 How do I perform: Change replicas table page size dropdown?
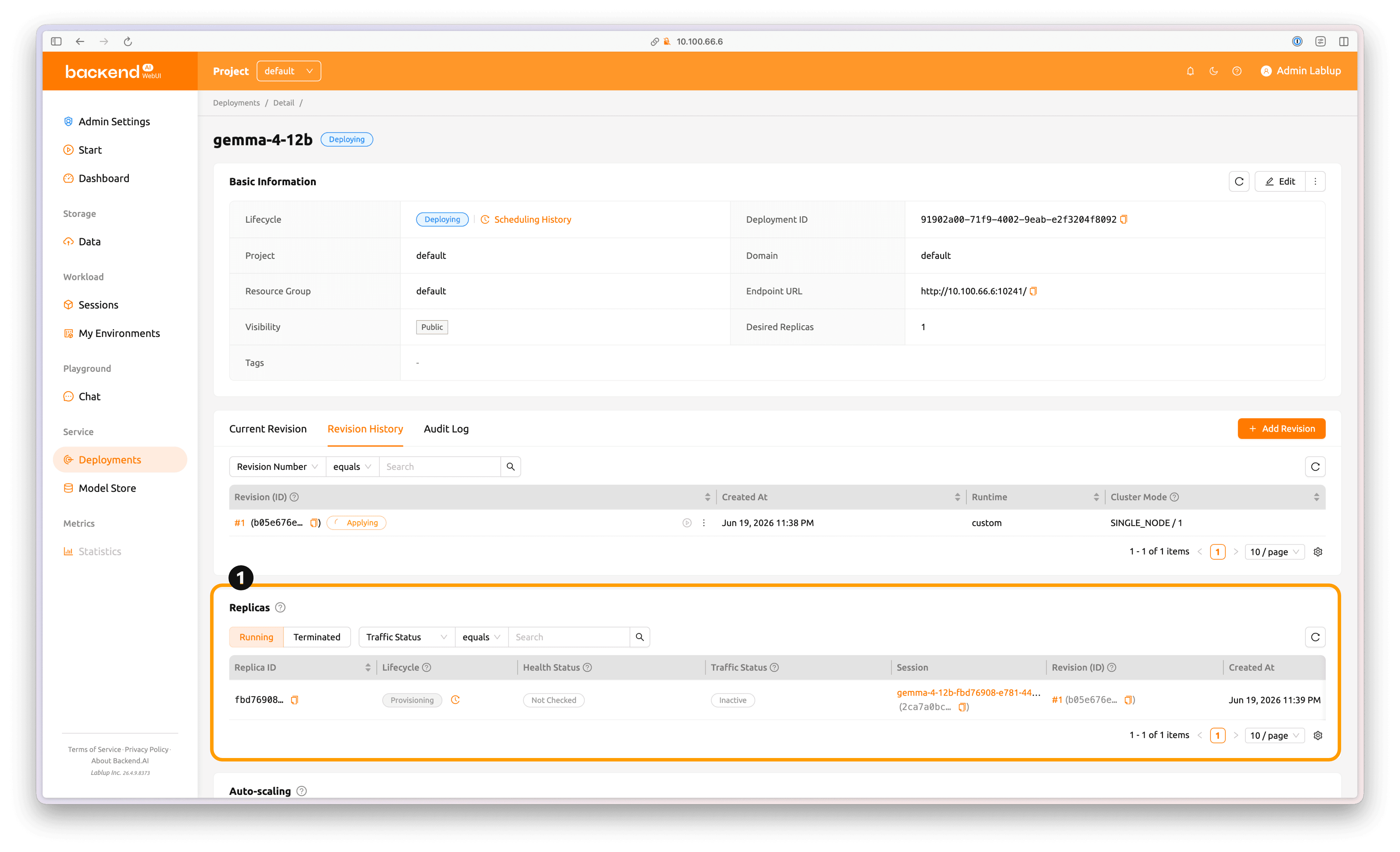click(x=1274, y=736)
